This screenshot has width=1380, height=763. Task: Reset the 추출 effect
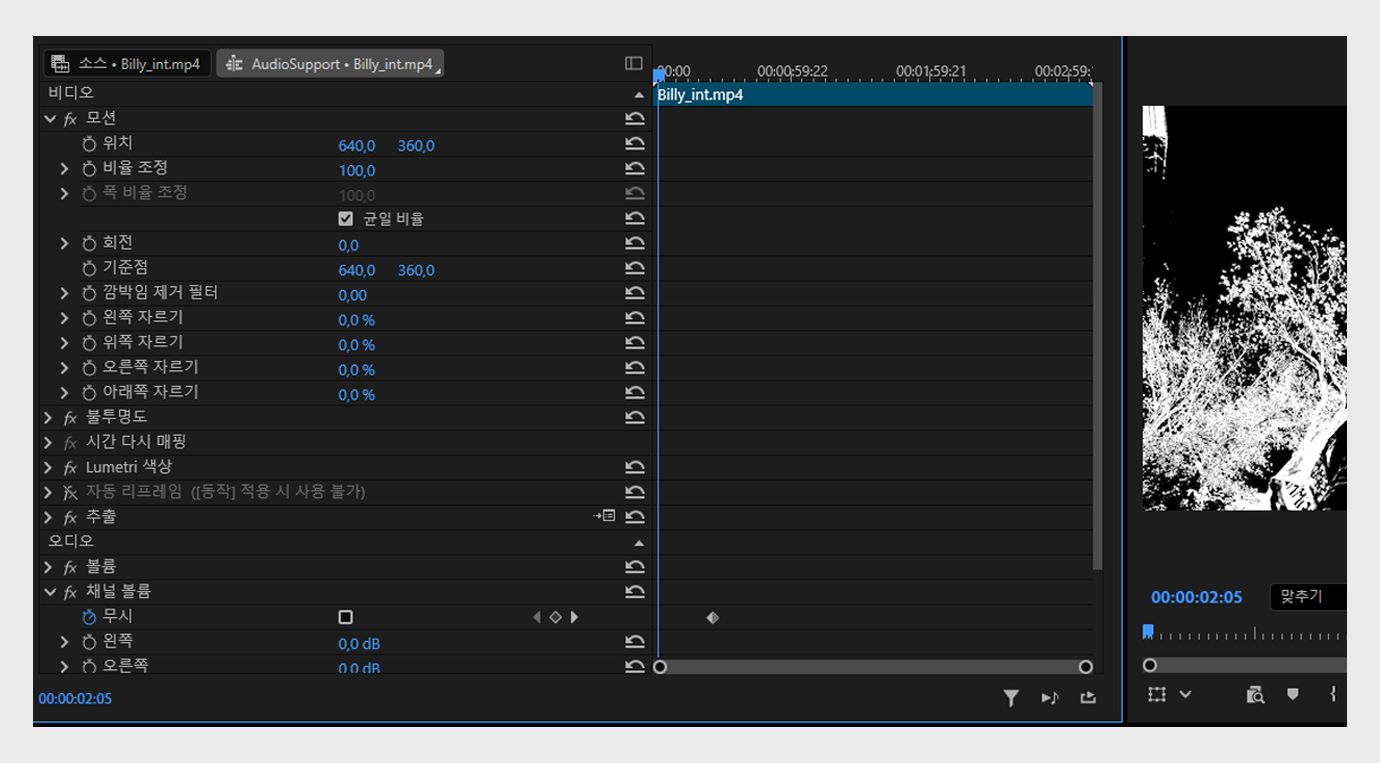[x=634, y=517]
